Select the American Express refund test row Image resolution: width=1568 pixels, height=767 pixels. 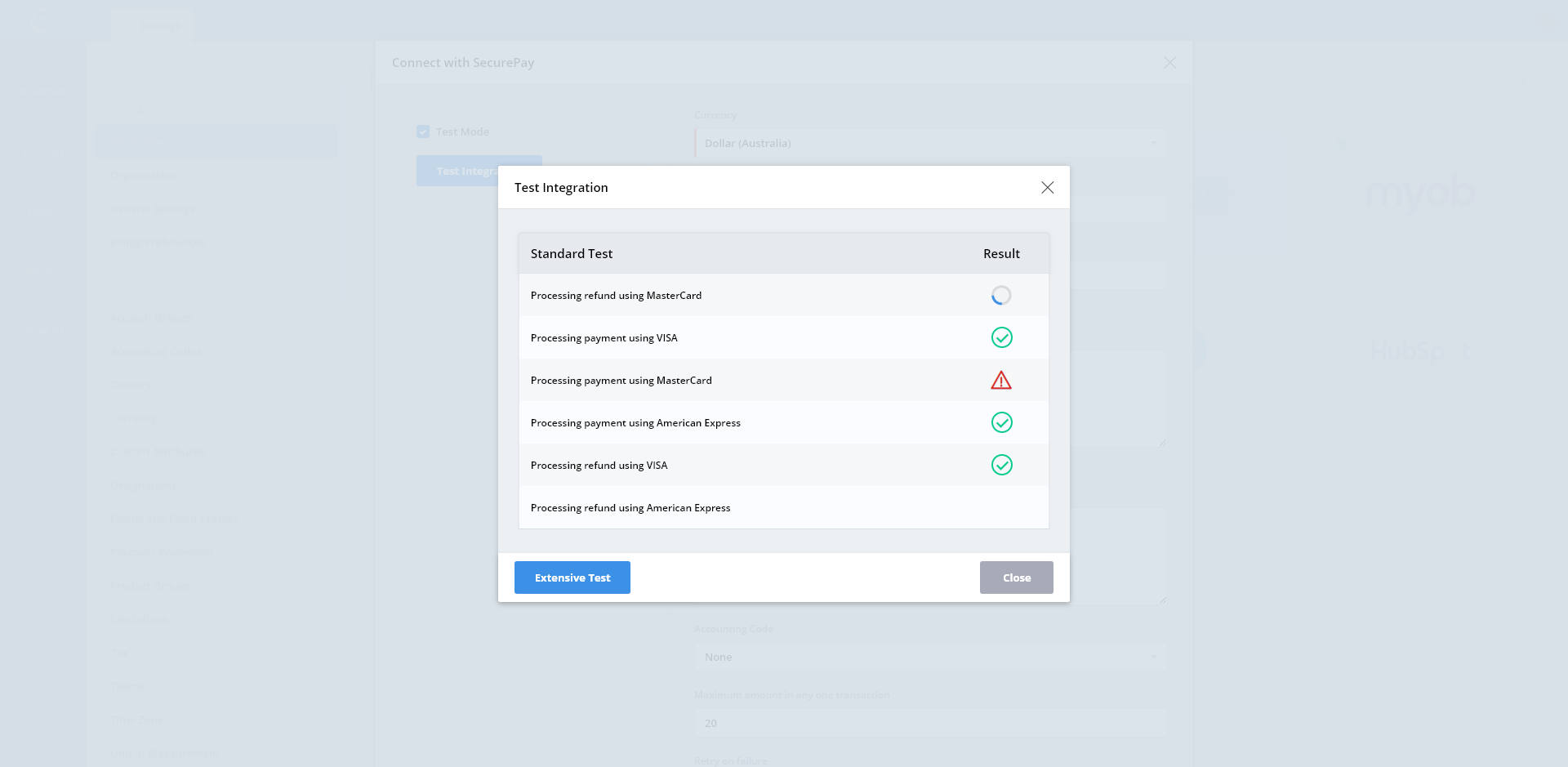pos(630,508)
